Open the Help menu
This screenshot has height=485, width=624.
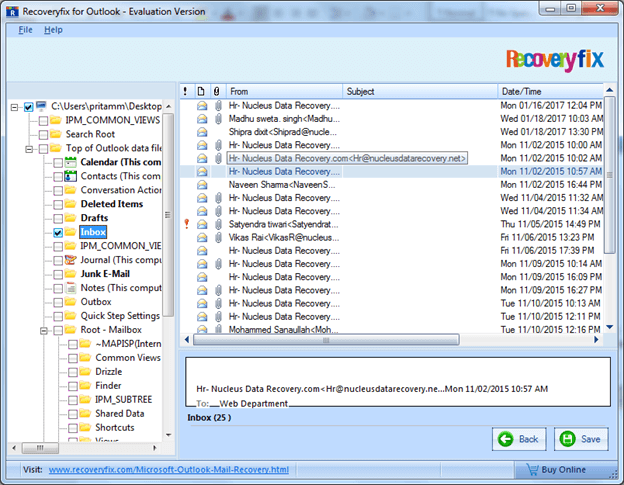click(x=53, y=30)
